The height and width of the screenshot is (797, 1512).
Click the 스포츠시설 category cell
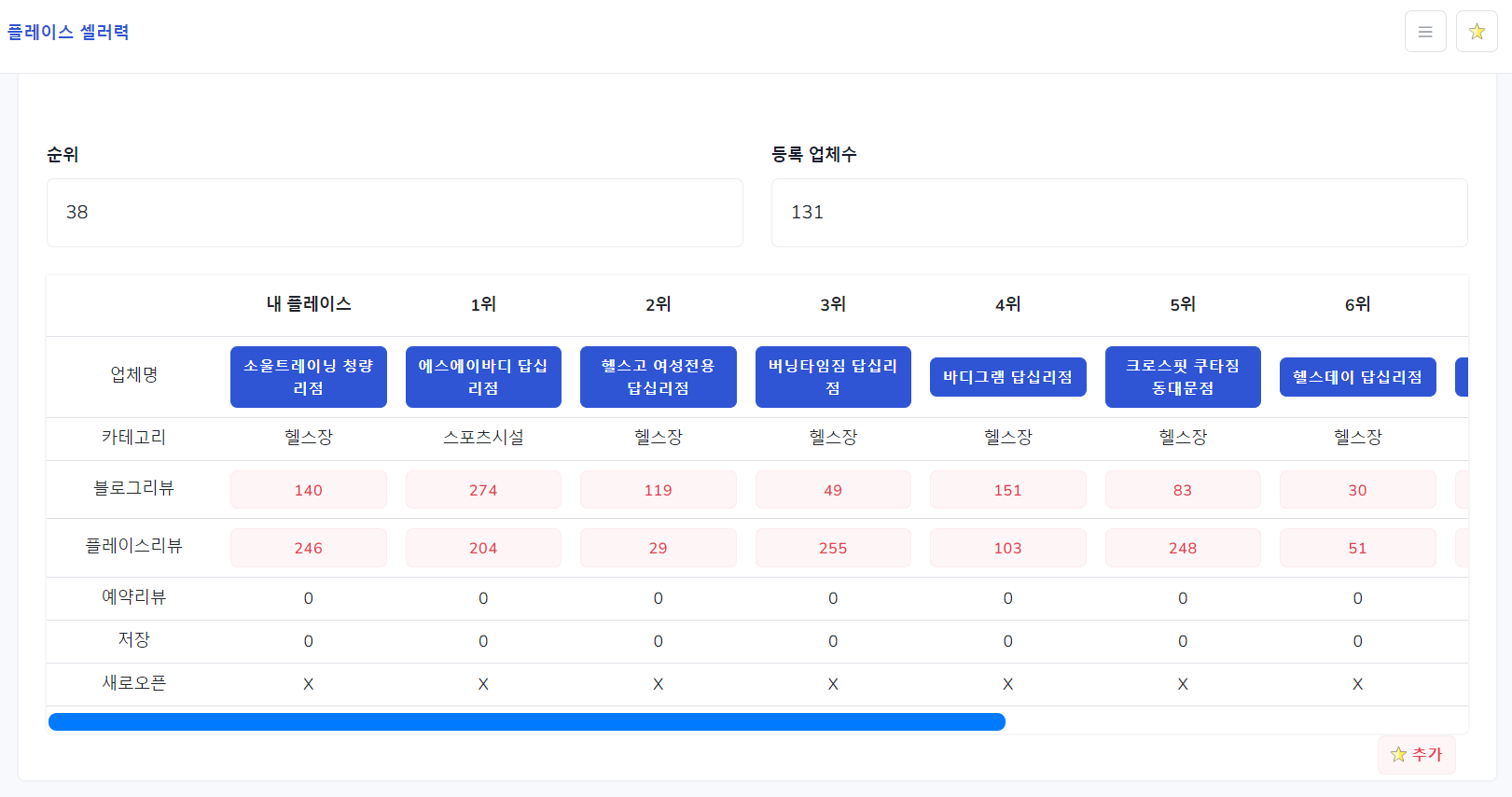pyautogui.click(x=483, y=437)
